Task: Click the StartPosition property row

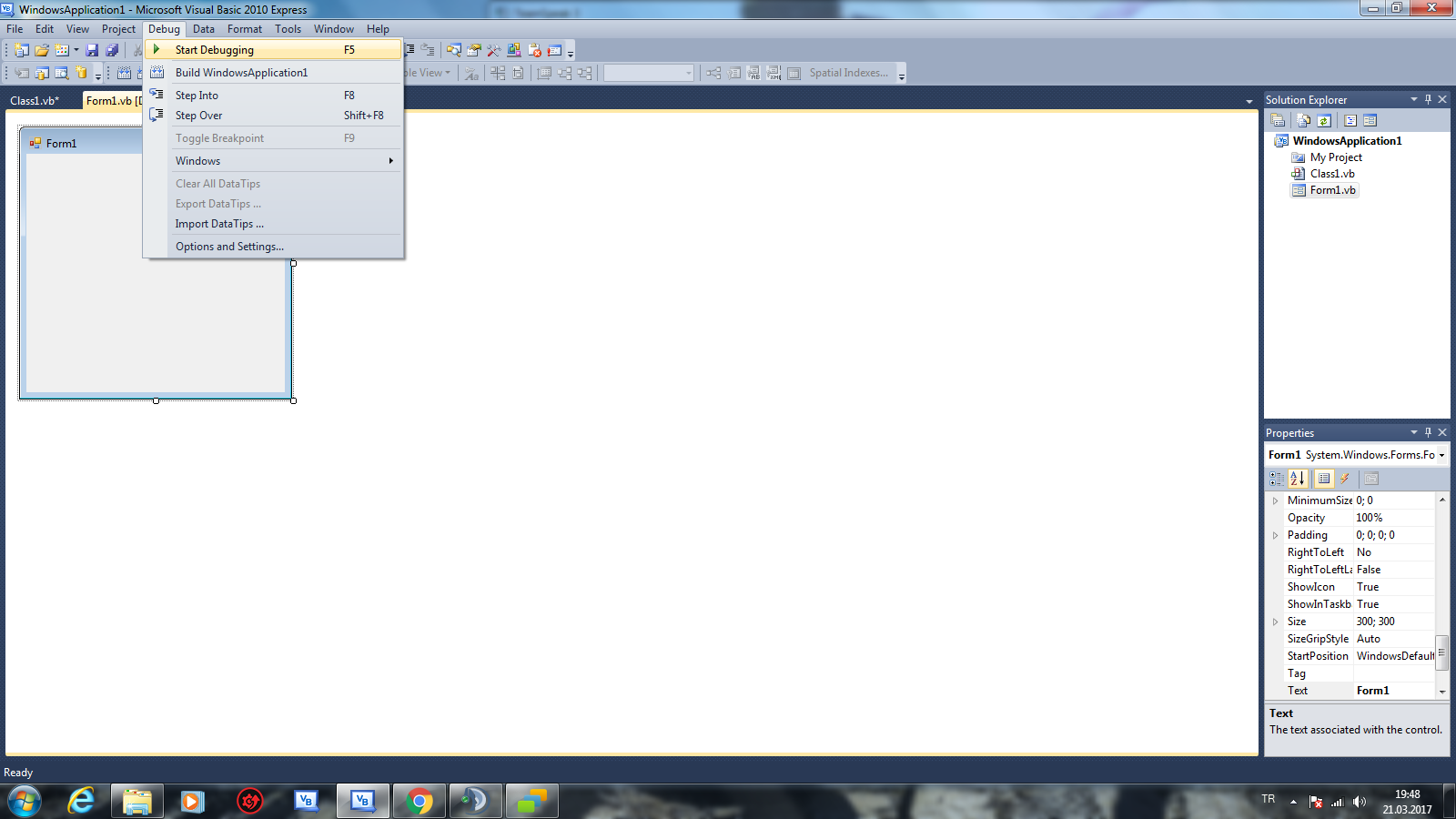Action: [x=1360, y=656]
